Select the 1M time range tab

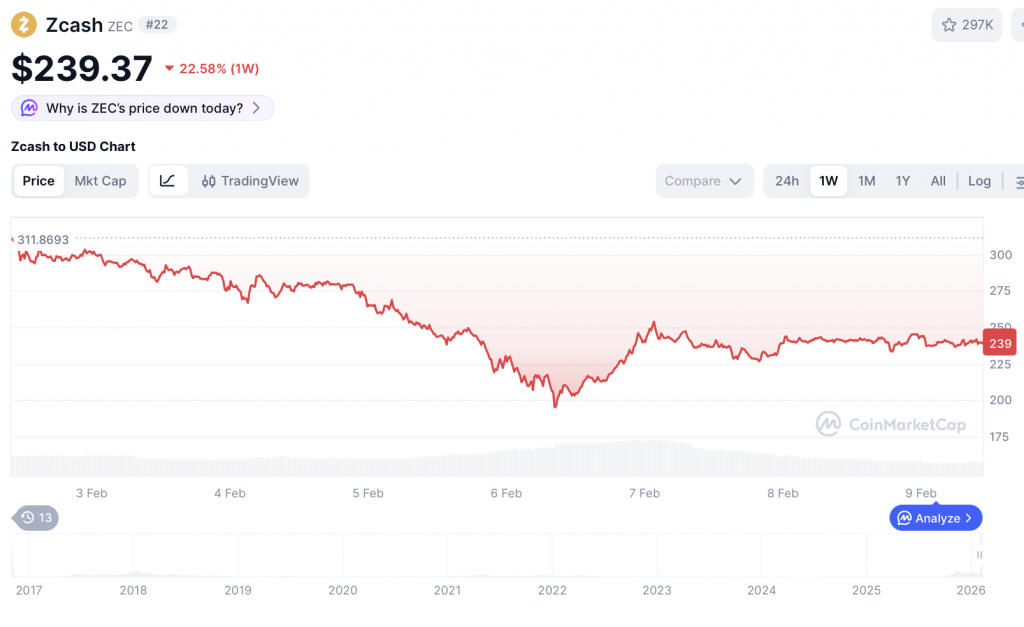tap(866, 181)
